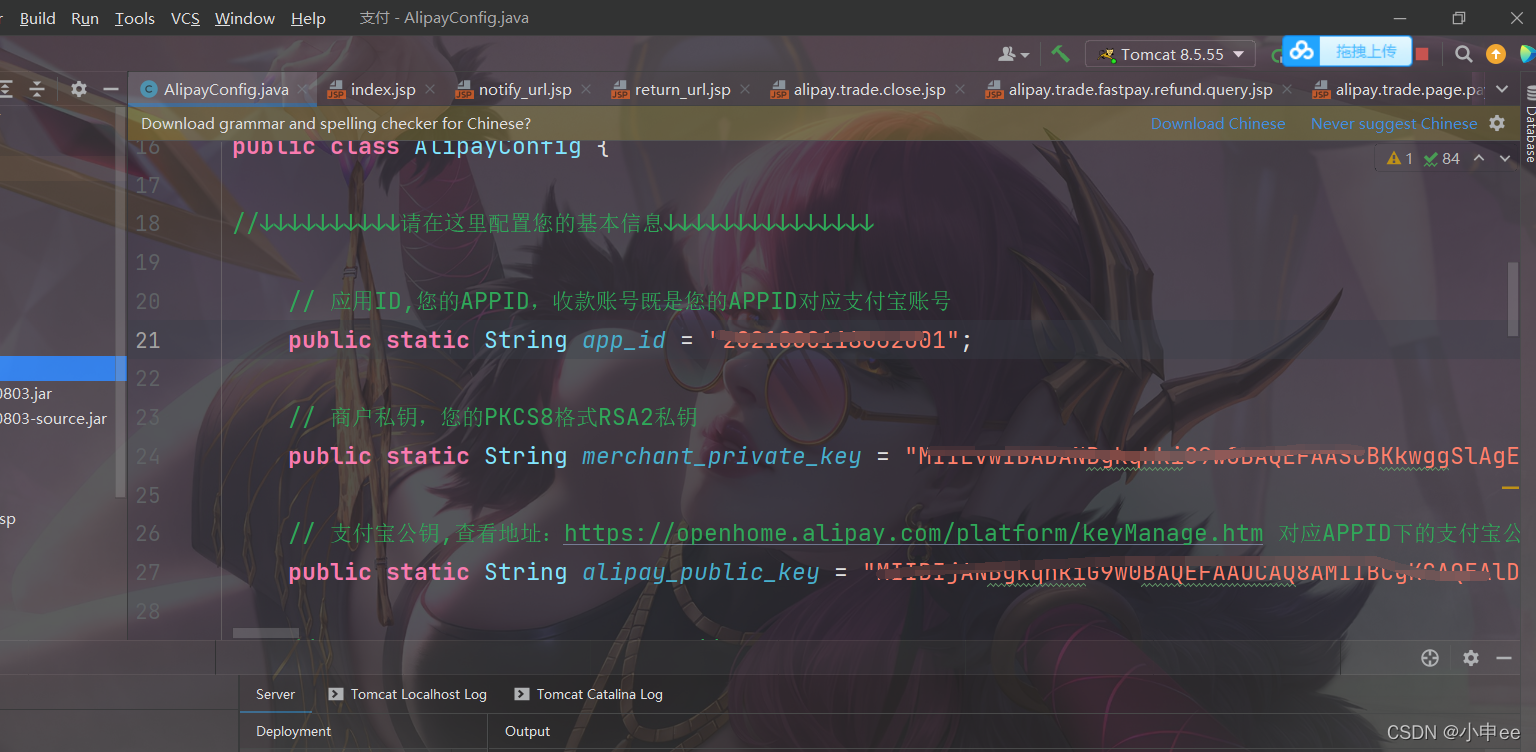The height and width of the screenshot is (752, 1536).
Task: Open the user account dropdown in toolbar
Action: (x=1014, y=54)
